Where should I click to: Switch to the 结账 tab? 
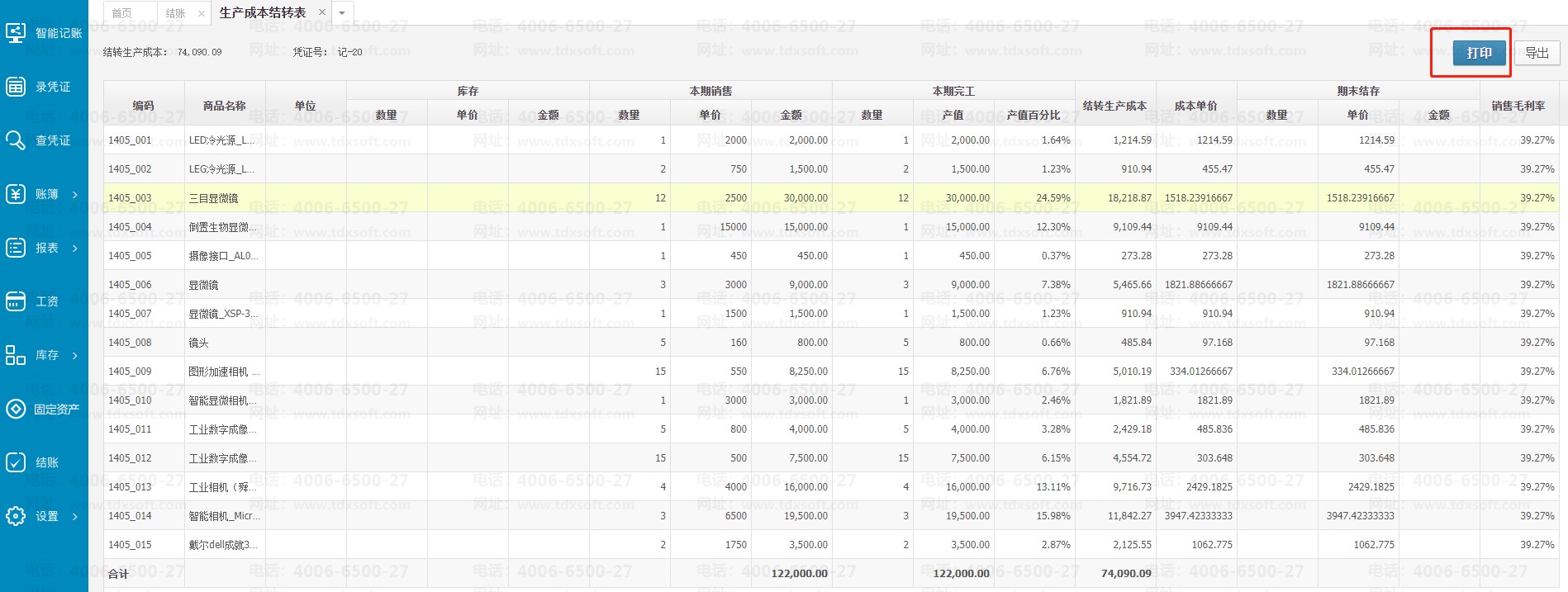tap(175, 13)
